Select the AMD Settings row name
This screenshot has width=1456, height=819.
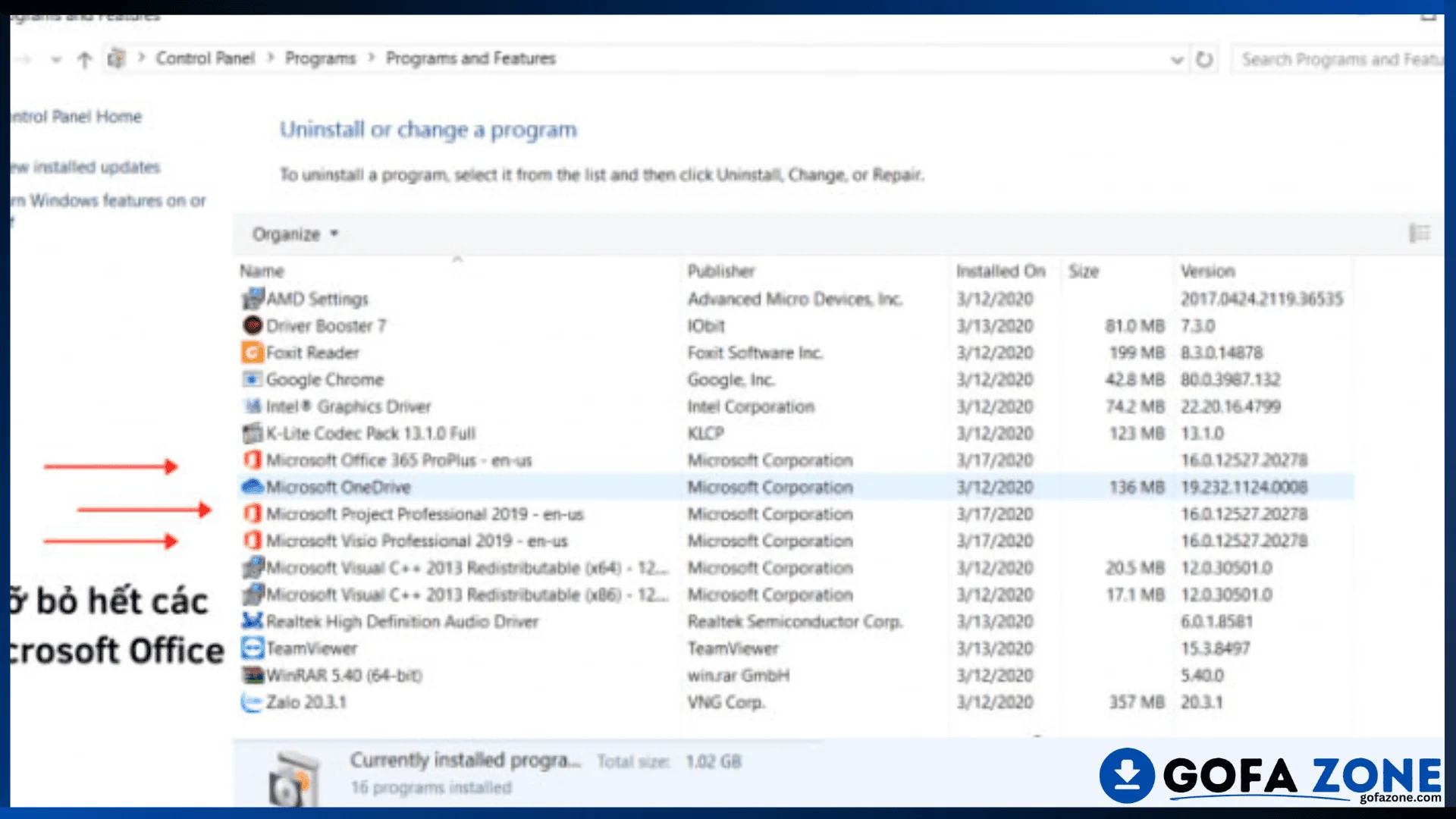[317, 299]
